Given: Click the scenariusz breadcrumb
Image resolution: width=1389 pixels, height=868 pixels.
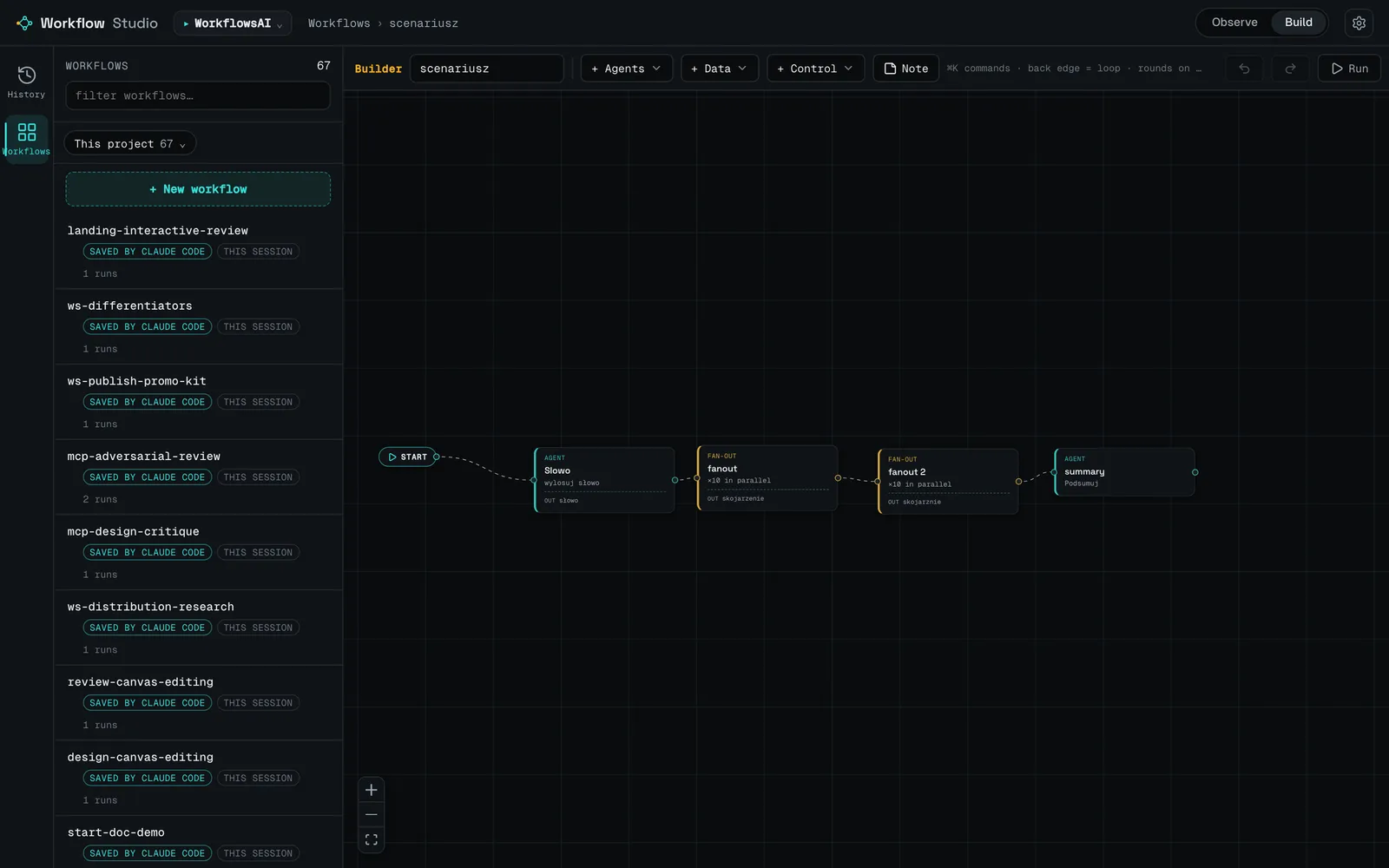Looking at the screenshot, I should tap(424, 23).
